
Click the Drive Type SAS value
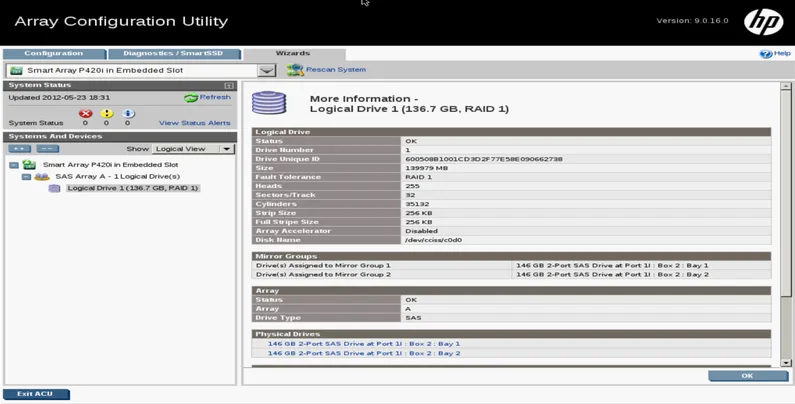click(413, 318)
